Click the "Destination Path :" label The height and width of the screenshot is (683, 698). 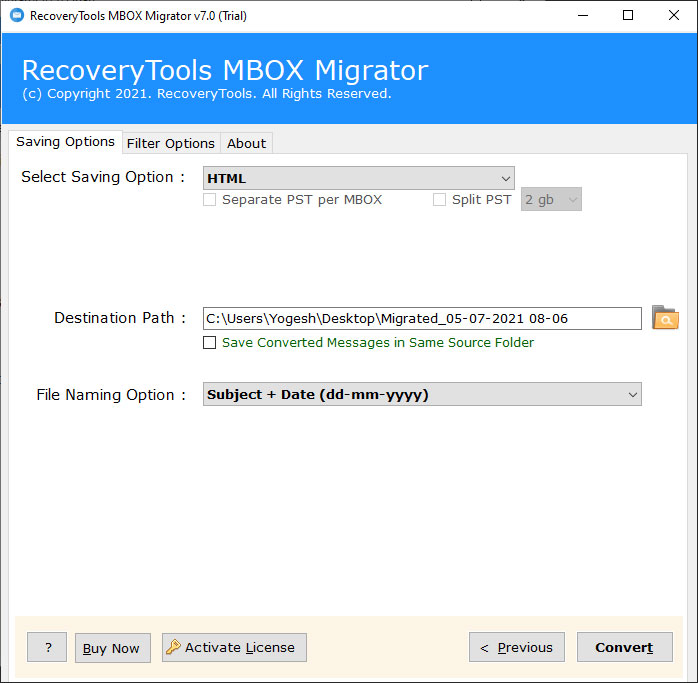[x=120, y=318]
